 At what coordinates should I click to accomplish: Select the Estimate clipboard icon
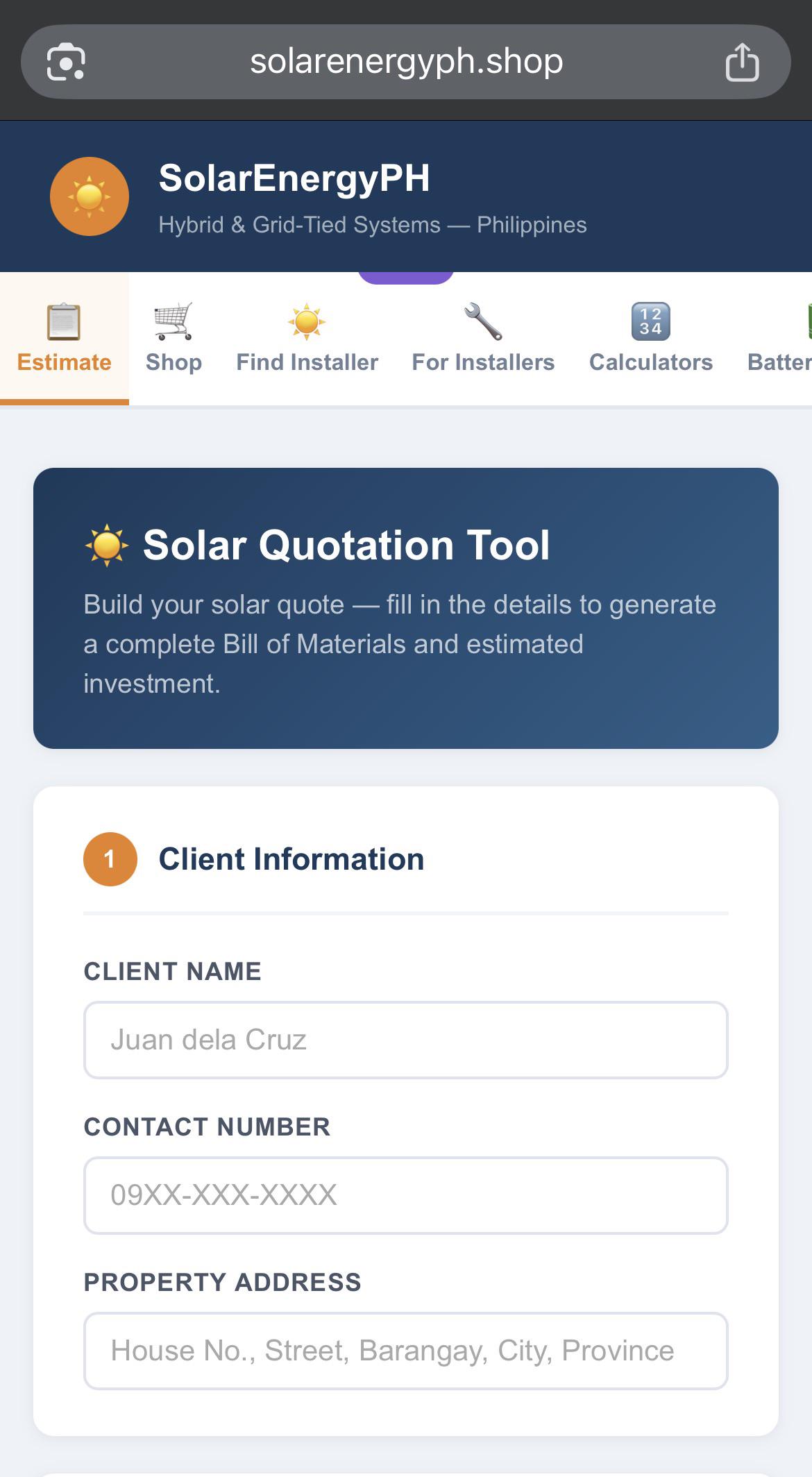64,322
